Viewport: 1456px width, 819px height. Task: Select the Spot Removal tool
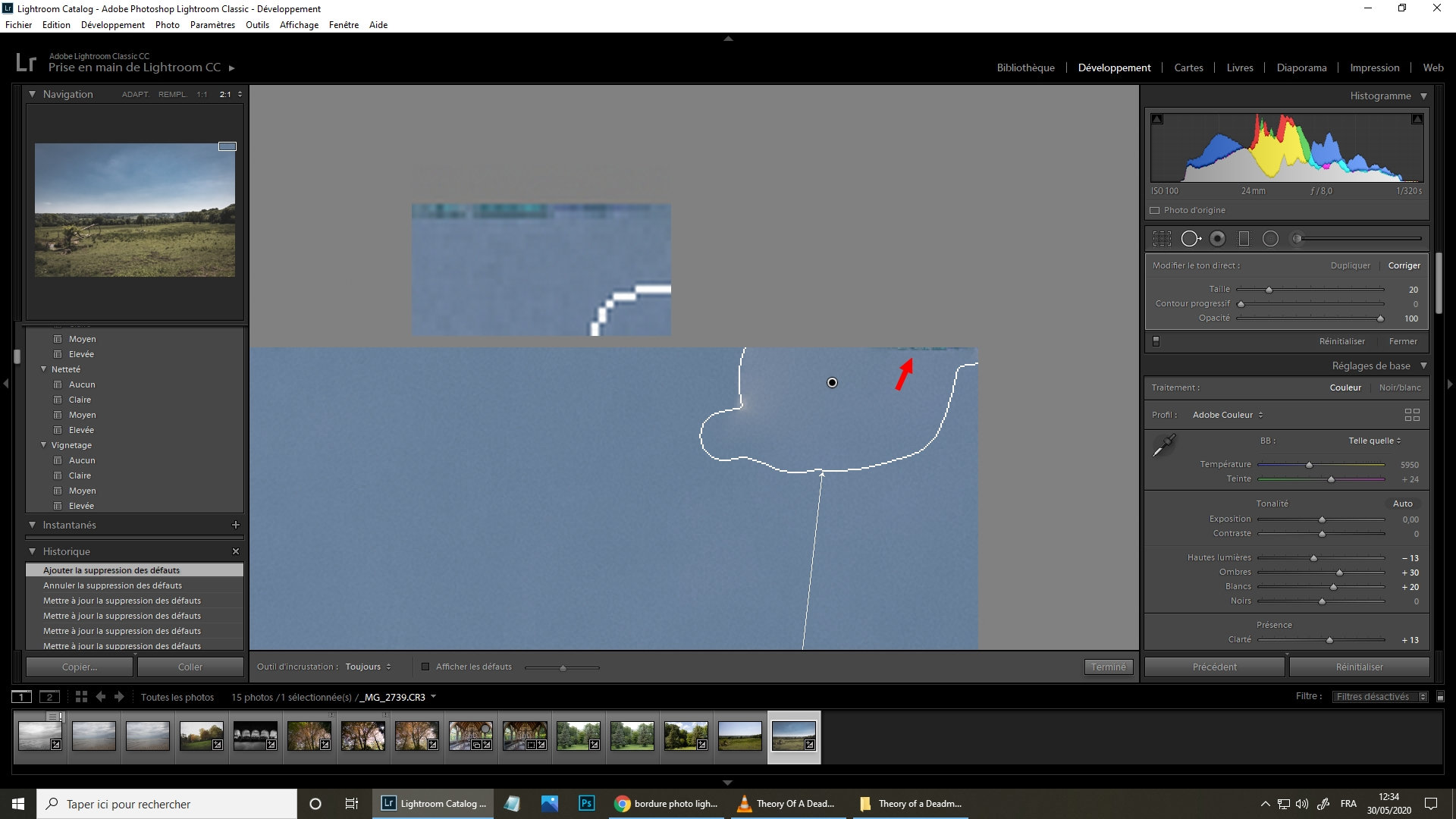[1190, 239]
